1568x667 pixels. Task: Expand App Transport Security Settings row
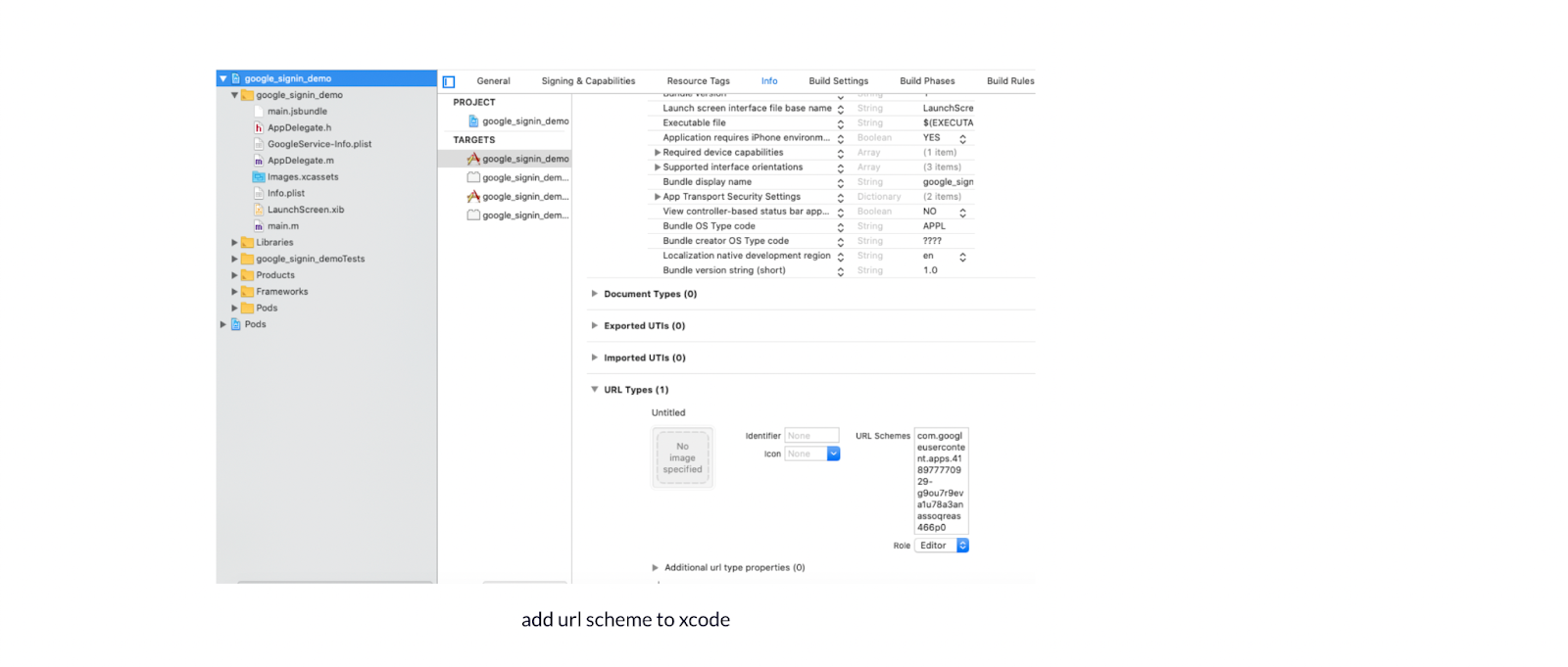[x=658, y=197]
